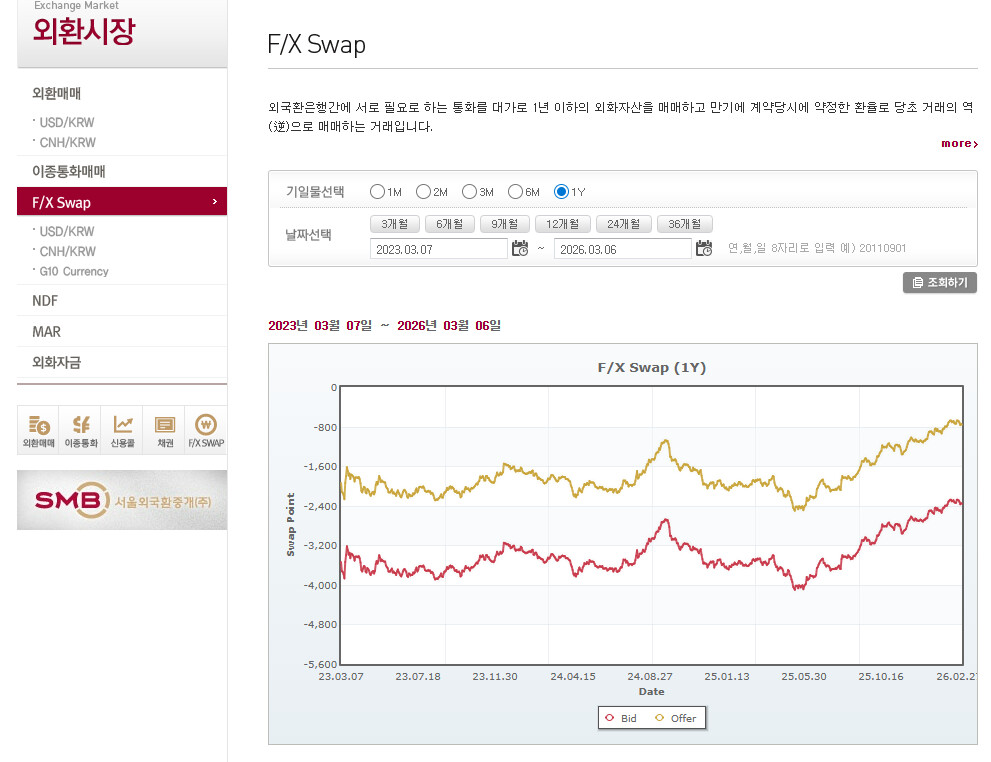This screenshot has height=762, width=991.
Task: Open the 이종통화 quick icon
Action: point(80,430)
